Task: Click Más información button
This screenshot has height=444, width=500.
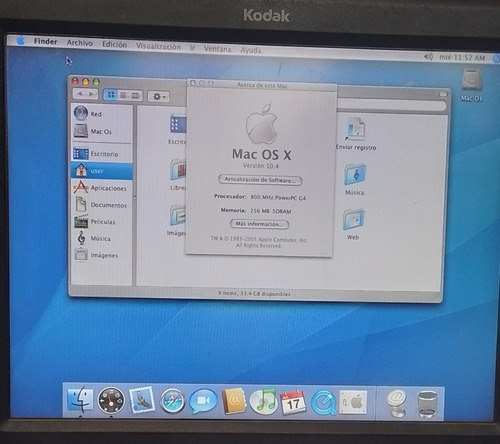Action: coord(259,224)
